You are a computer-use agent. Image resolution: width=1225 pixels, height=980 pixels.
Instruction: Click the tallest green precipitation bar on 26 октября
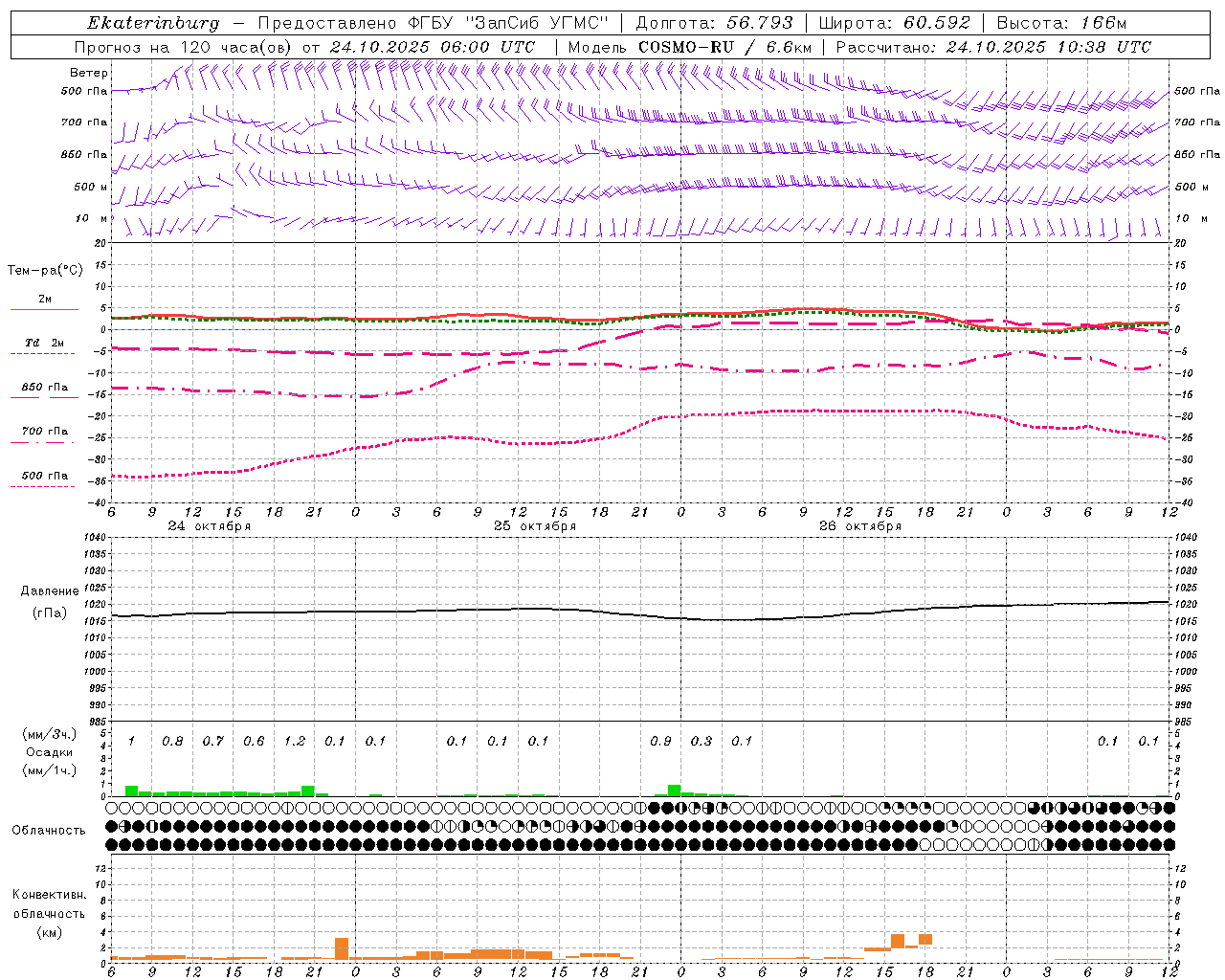pyautogui.click(x=675, y=791)
